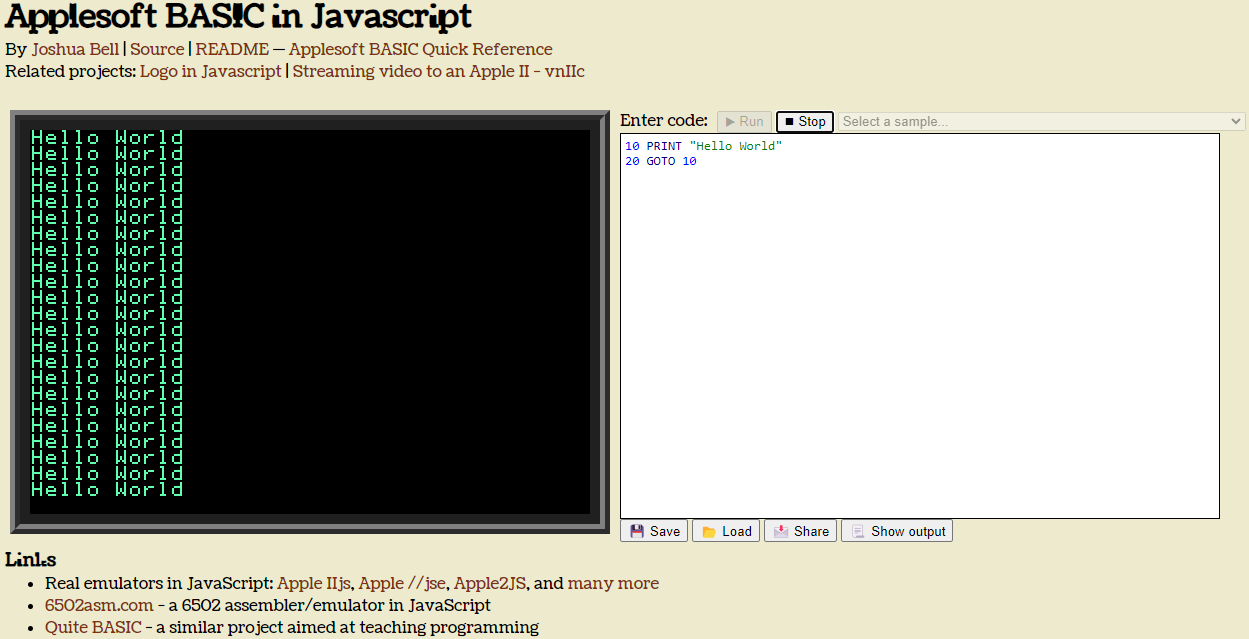Click the folder Load button
The width and height of the screenshot is (1249, 639).
coord(726,531)
